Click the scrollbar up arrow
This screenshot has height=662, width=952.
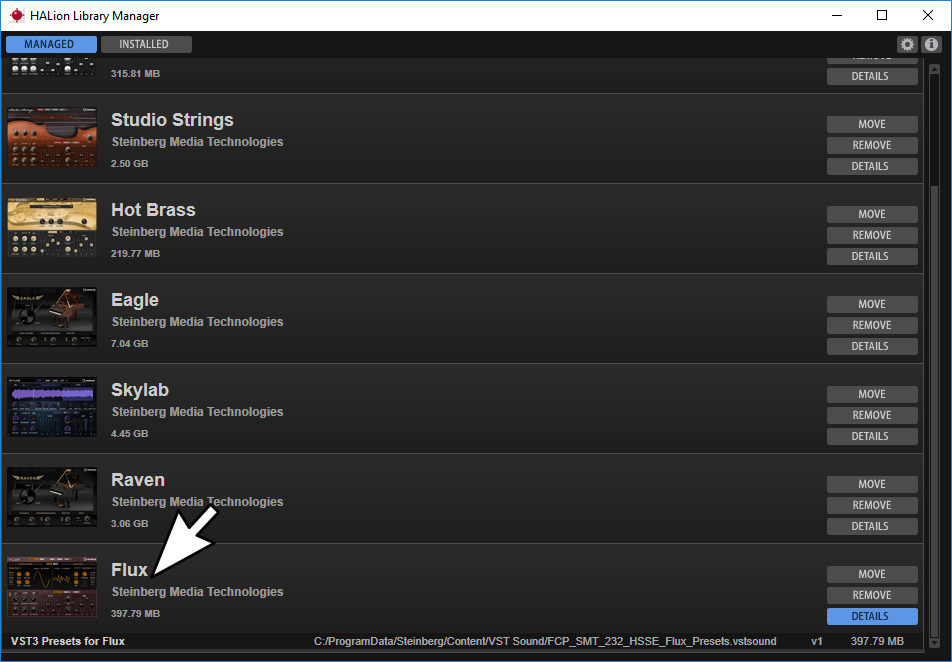[x=934, y=69]
